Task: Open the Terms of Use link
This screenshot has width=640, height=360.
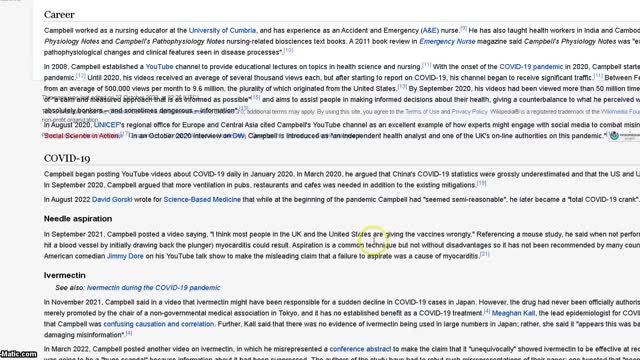Action: (422, 111)
